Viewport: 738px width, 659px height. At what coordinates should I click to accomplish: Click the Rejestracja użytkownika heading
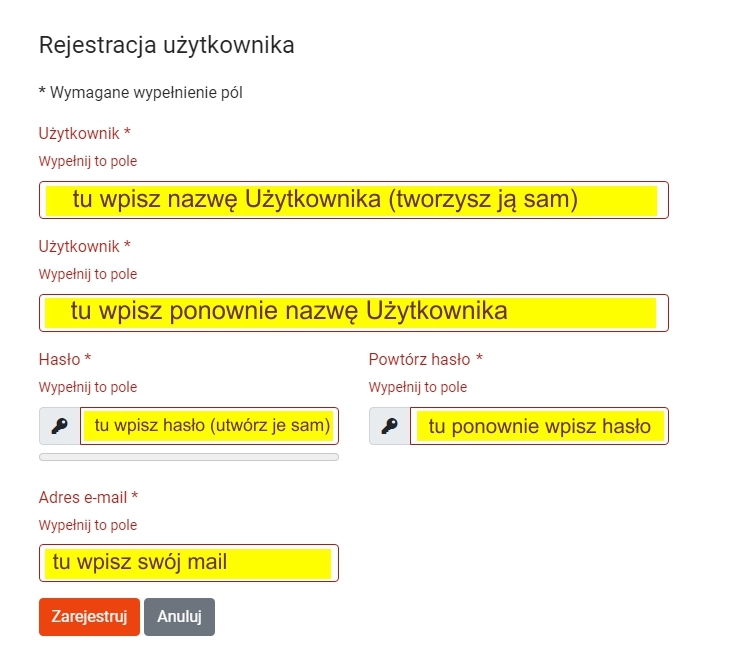[x=167, y=46]
